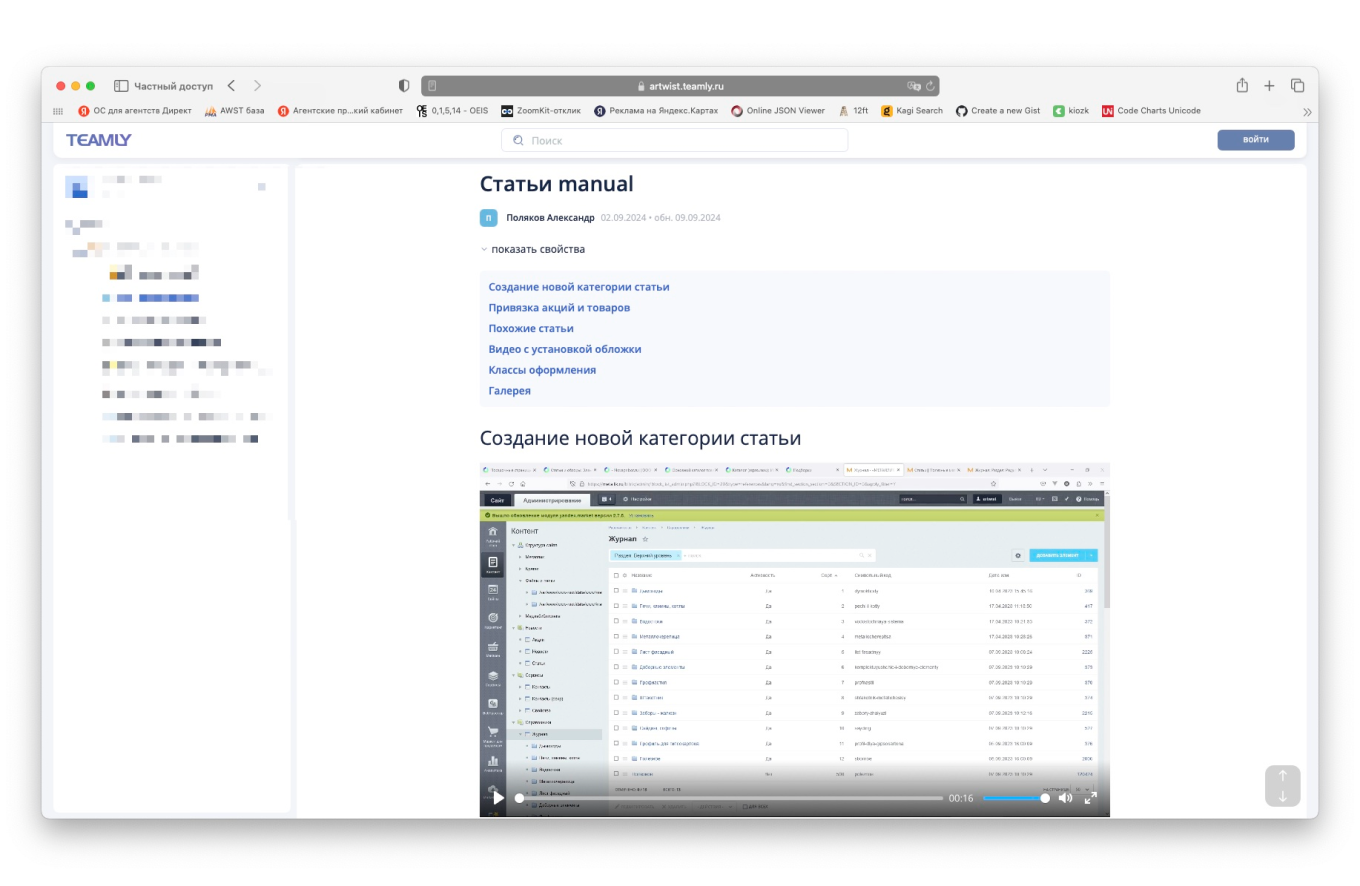Screen dimensions: 1360x886
Task: Toggle the Safari sidebar panel icon
Action: pyautogui.click(x=121, y=86)
